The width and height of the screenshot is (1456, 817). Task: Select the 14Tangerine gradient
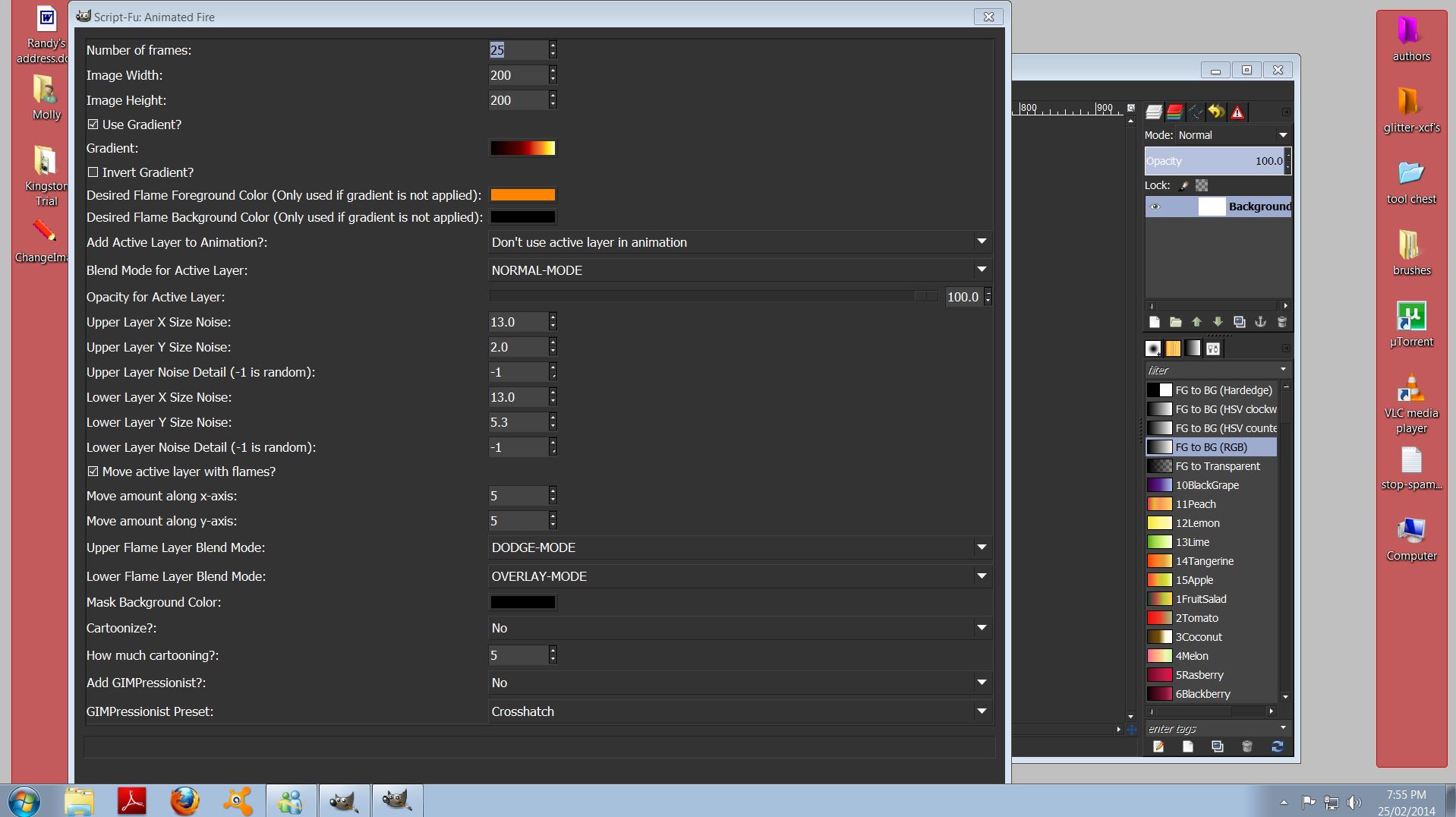1211,561
